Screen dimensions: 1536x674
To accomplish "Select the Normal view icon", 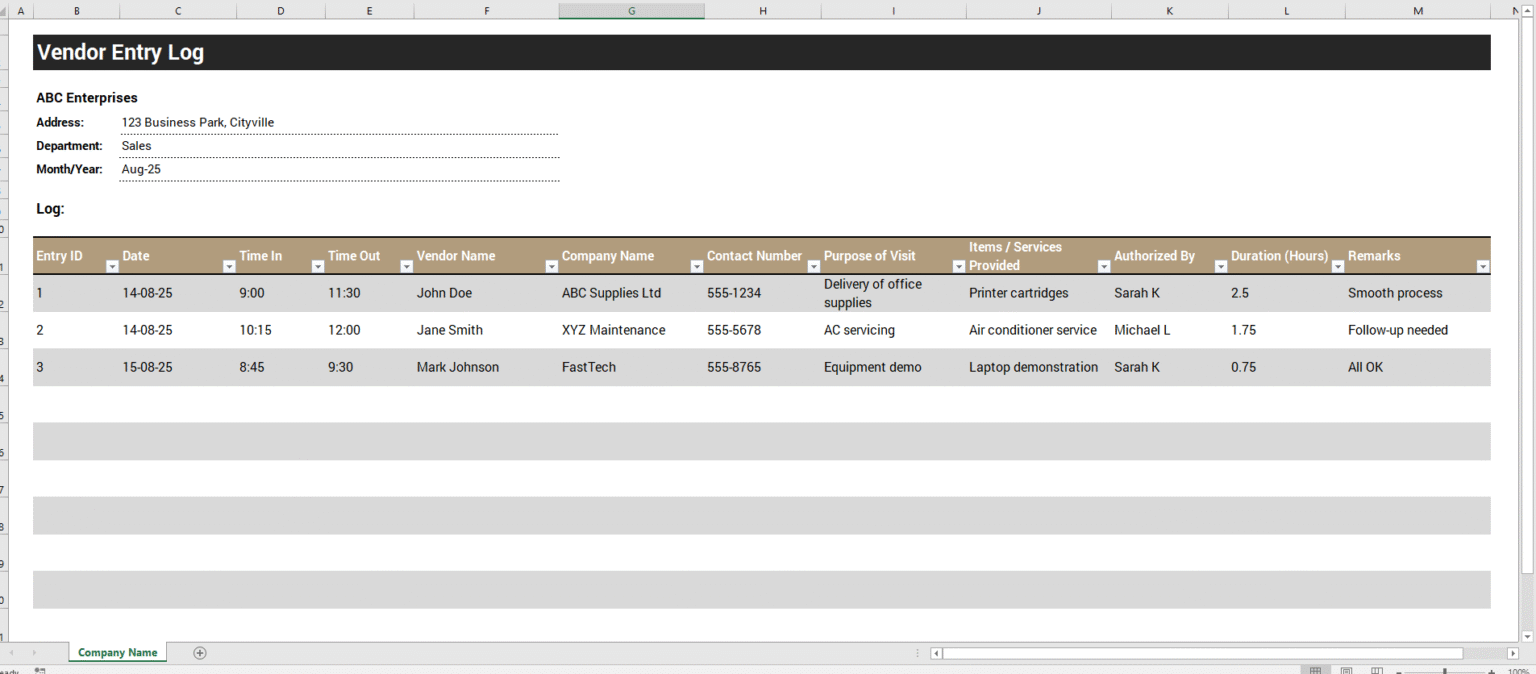I will tap(1314, 670).
